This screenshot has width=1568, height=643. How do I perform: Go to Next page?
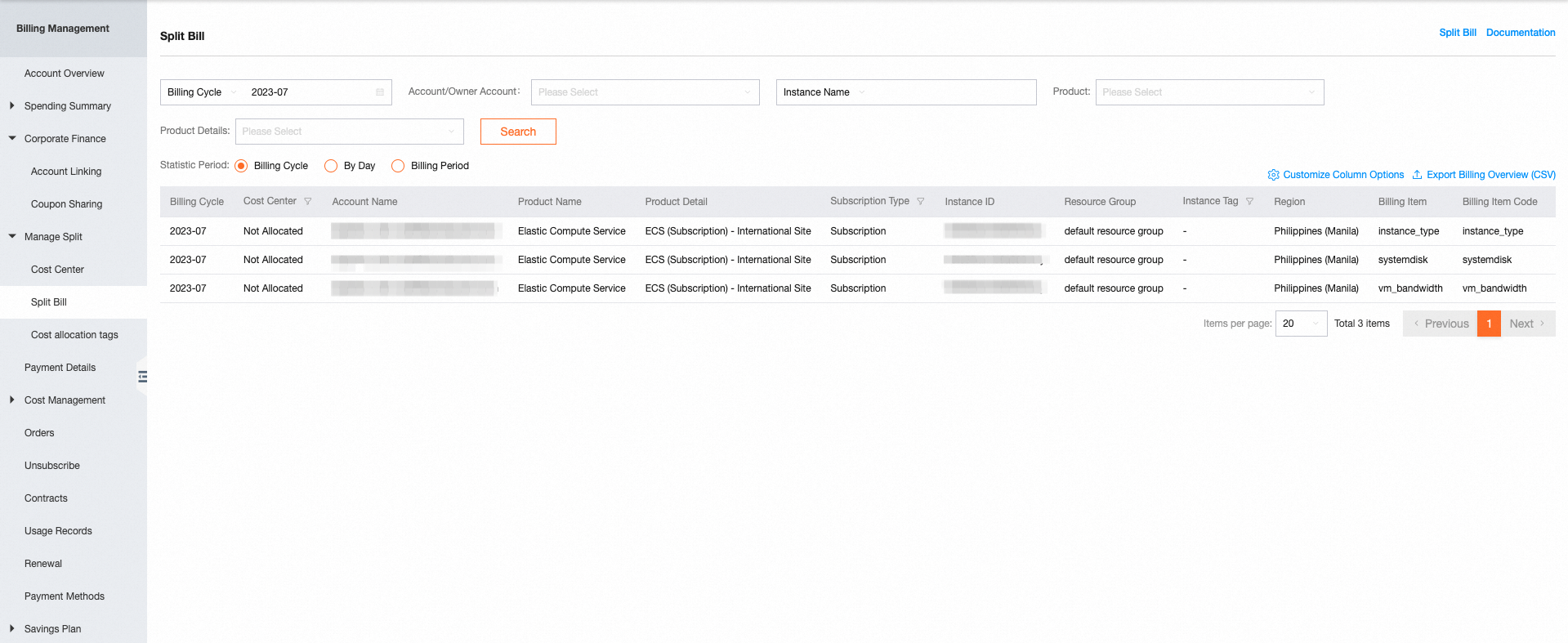tap(1528, 324)
